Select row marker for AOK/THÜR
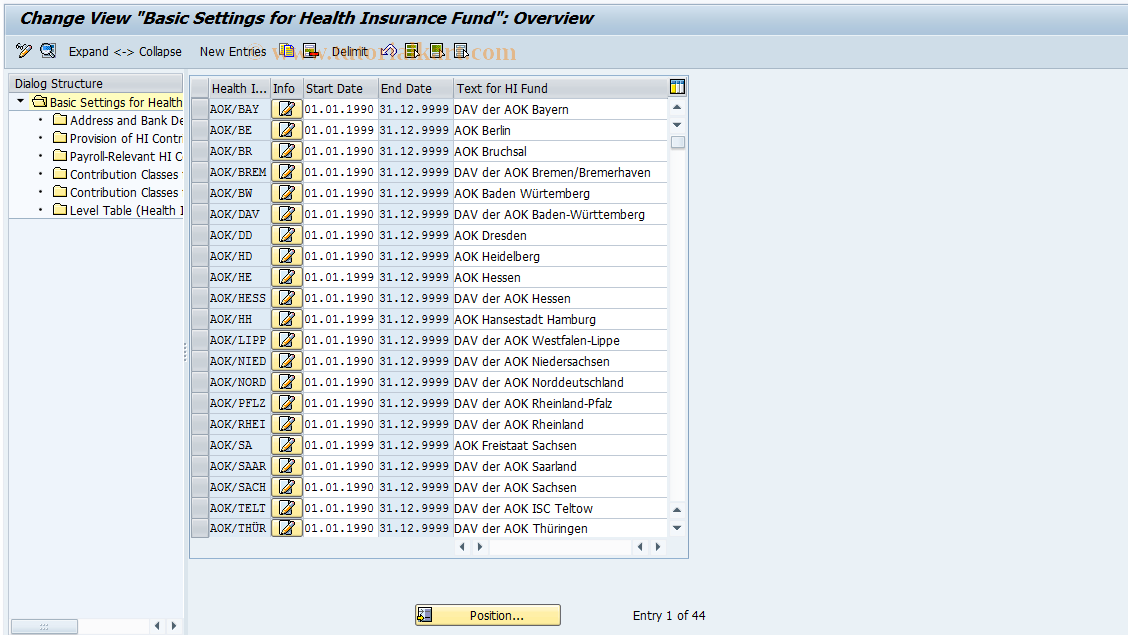 (x=200, y=528)
